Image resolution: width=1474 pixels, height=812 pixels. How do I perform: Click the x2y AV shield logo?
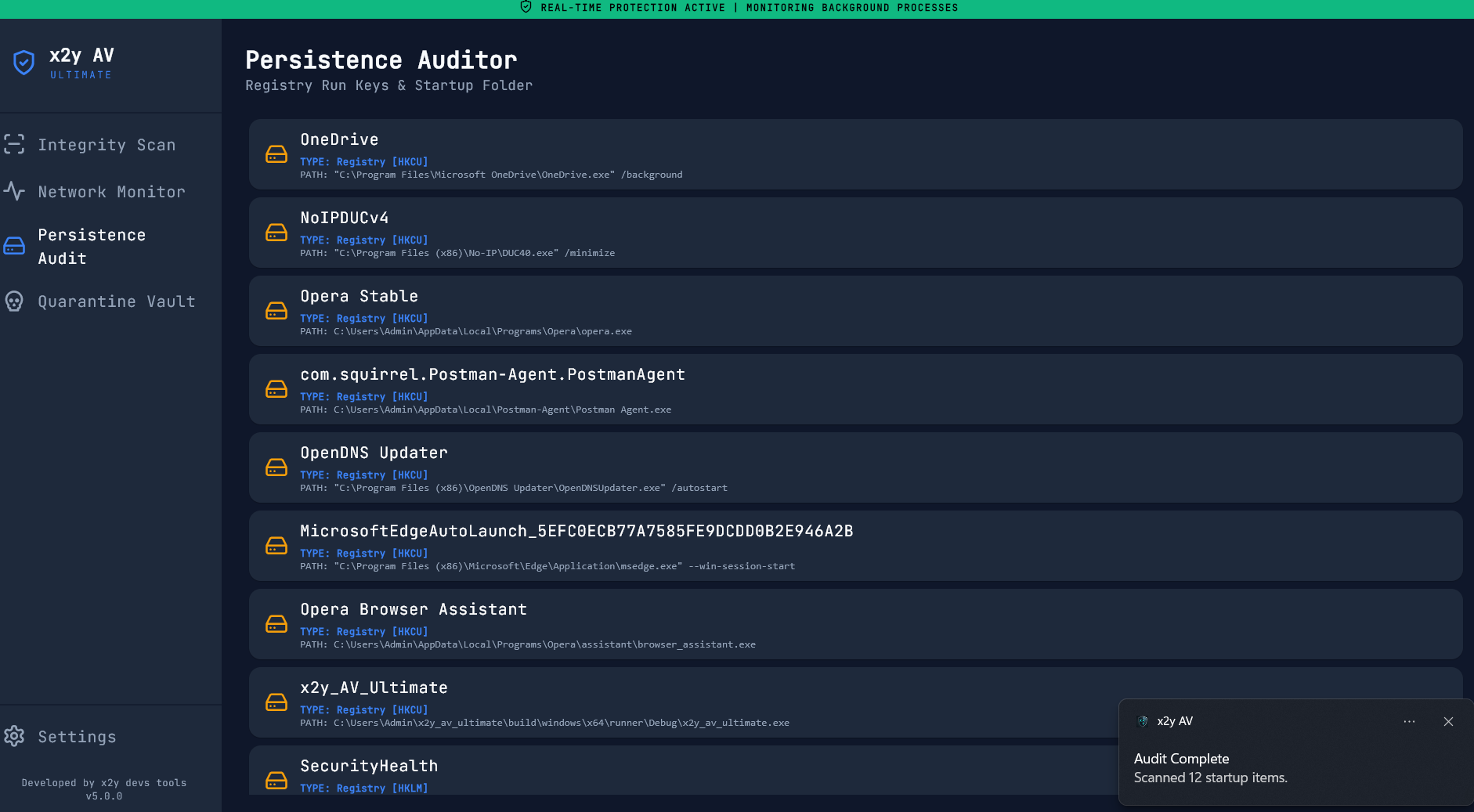tap(24, 63)
